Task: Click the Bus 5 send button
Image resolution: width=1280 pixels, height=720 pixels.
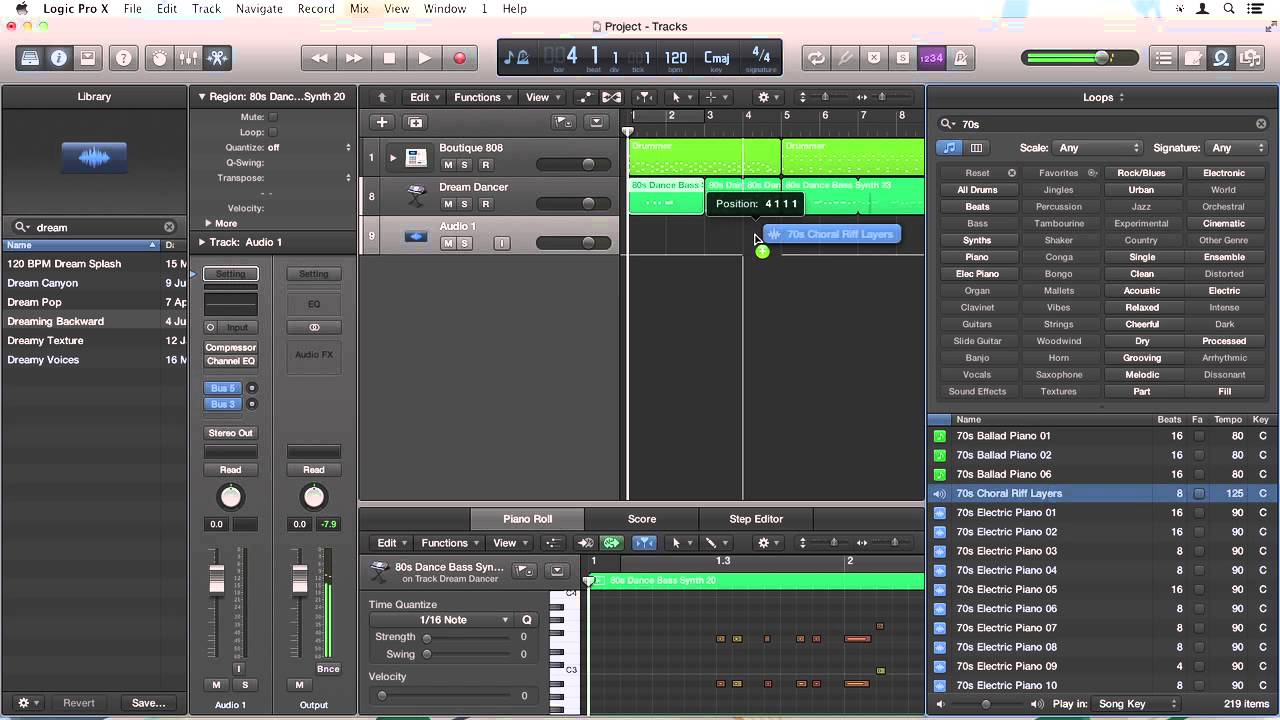Action: (x=223, y=388)
